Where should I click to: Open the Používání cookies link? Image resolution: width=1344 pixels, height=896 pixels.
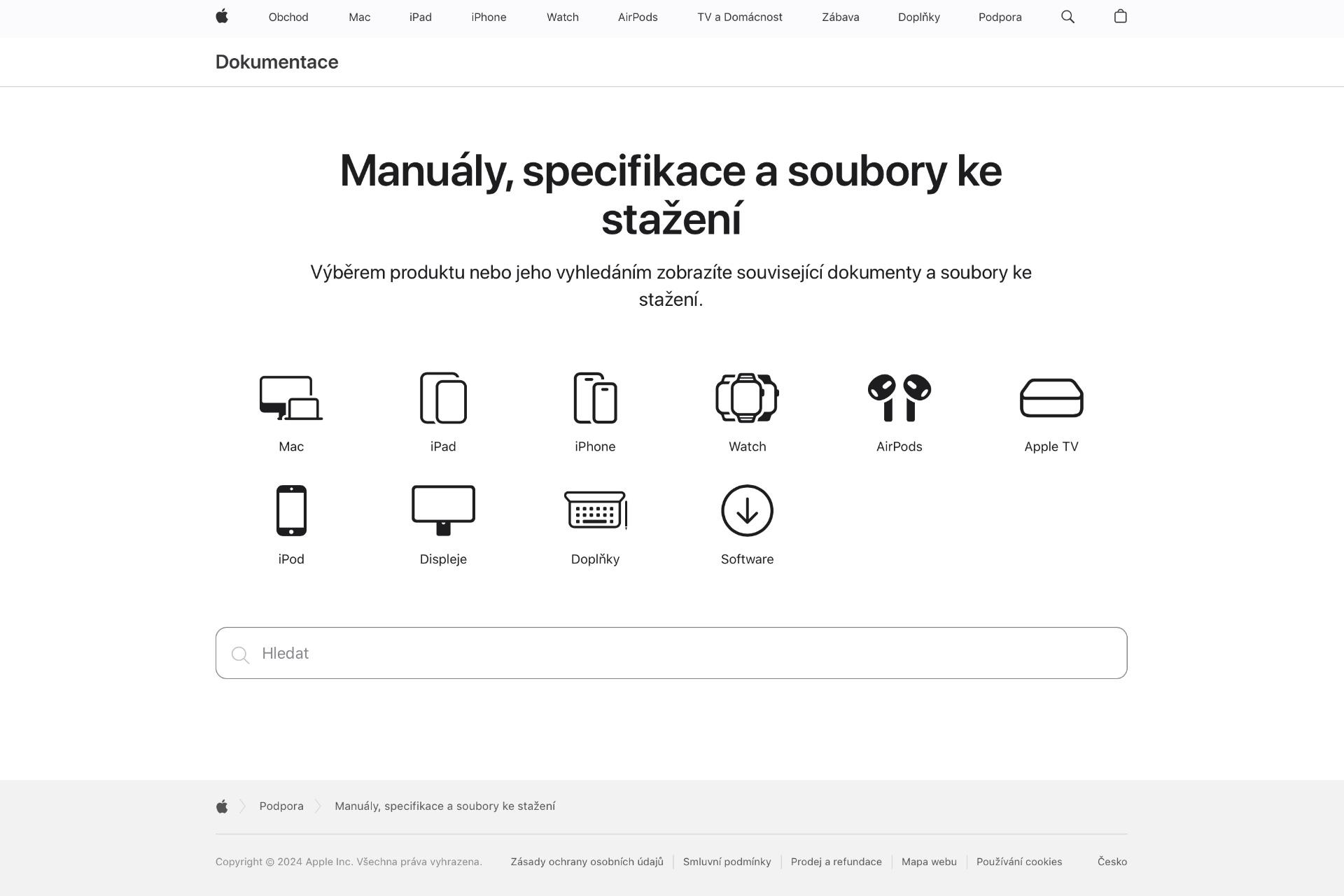pyautogui.click(x=1019, y=862)
